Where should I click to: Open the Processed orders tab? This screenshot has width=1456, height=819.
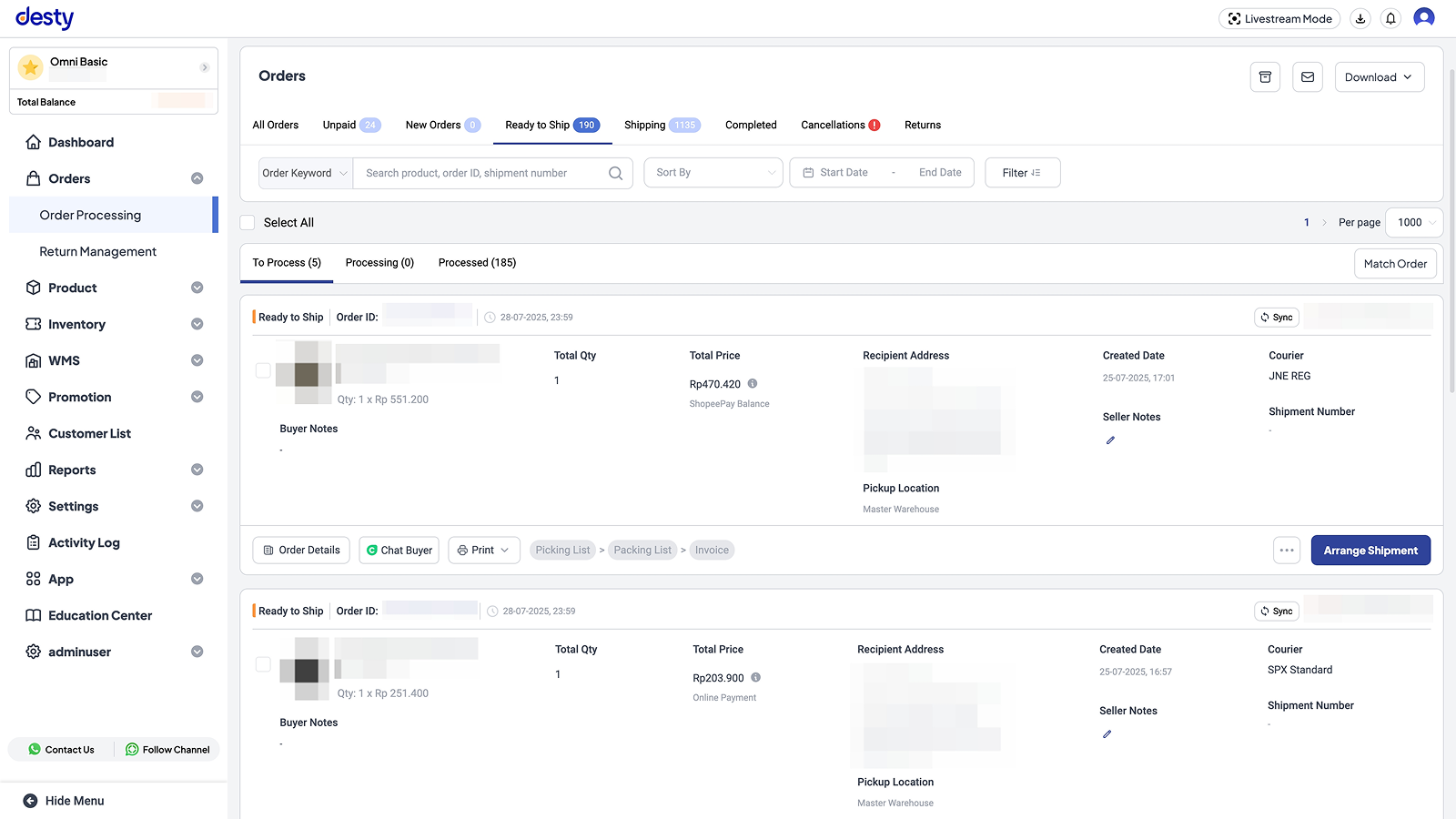[477, 262]
